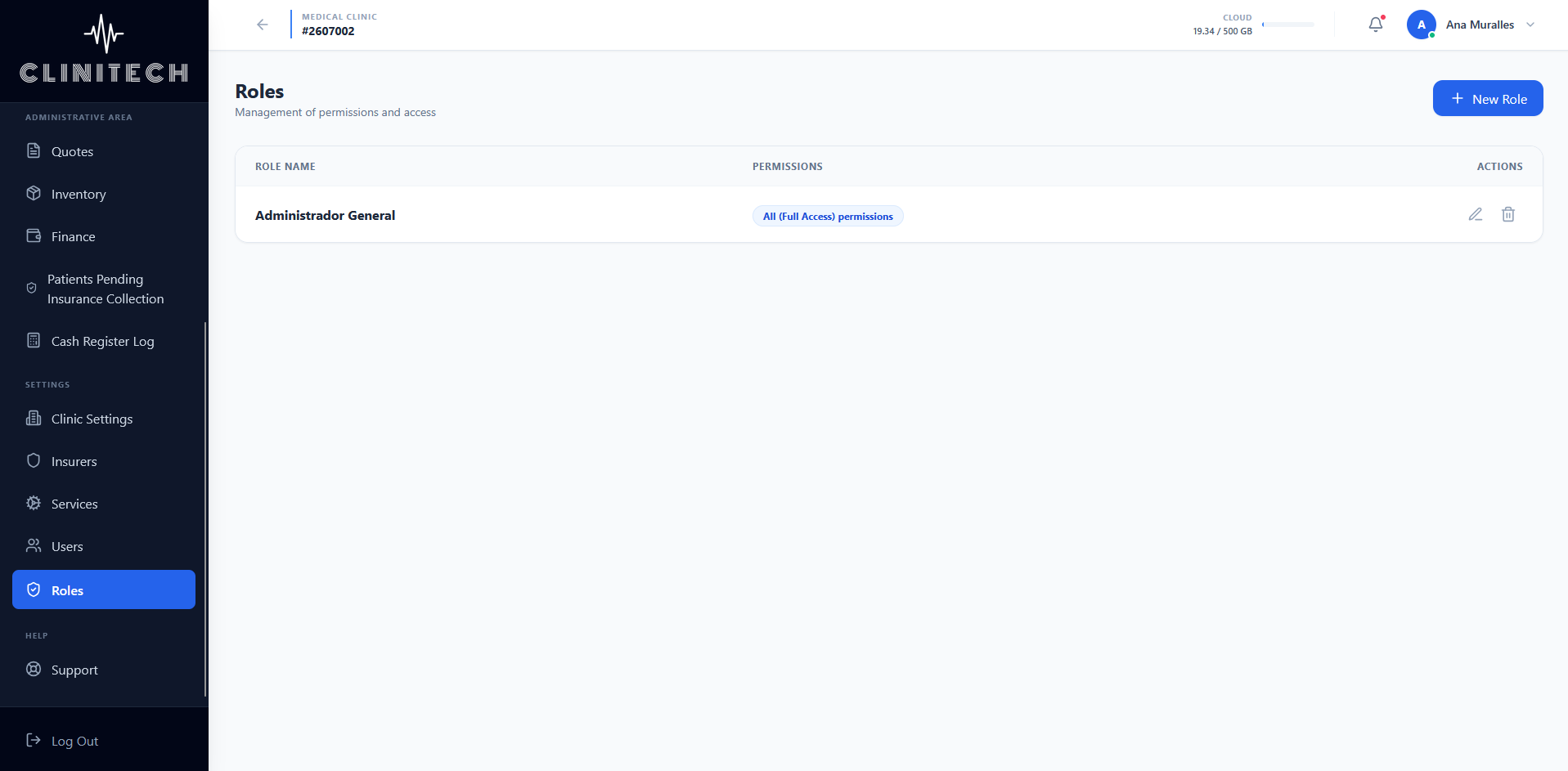Image resolution: width=1568 pixels, height=771 pixels.
Task: Click the Clinic Settings building icon
Action: (x=34, y=418)
